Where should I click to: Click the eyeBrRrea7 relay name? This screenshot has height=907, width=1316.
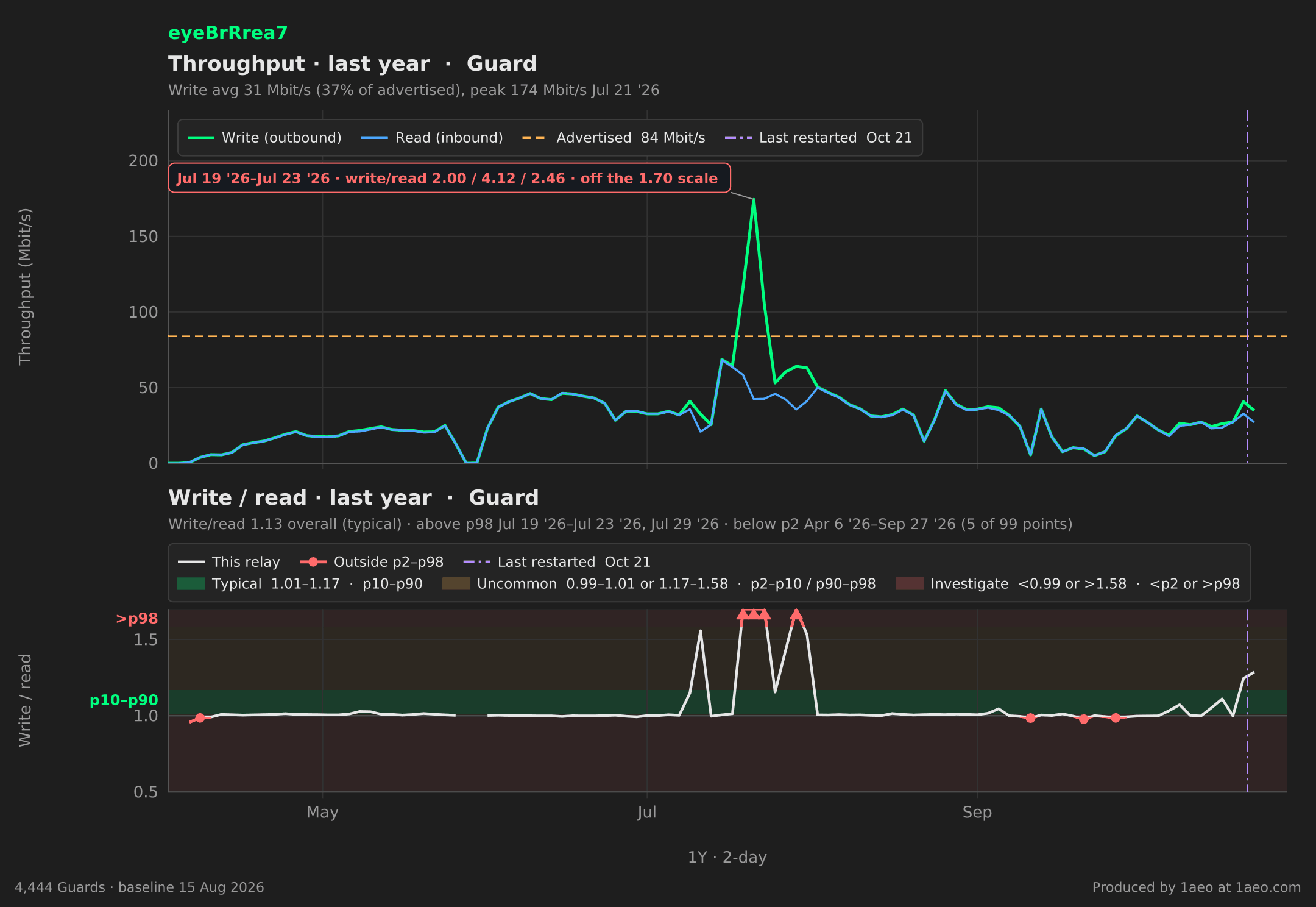(x=228, y=33)
